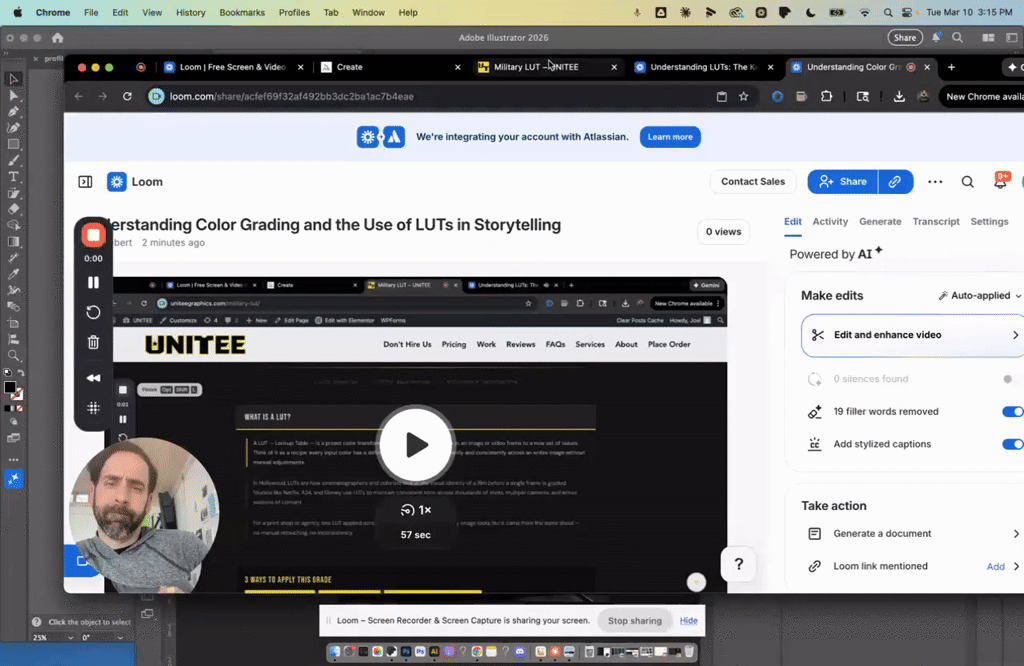
Task: Activate the Zoom tool in Illustrator
Action: tap(13, 356)
